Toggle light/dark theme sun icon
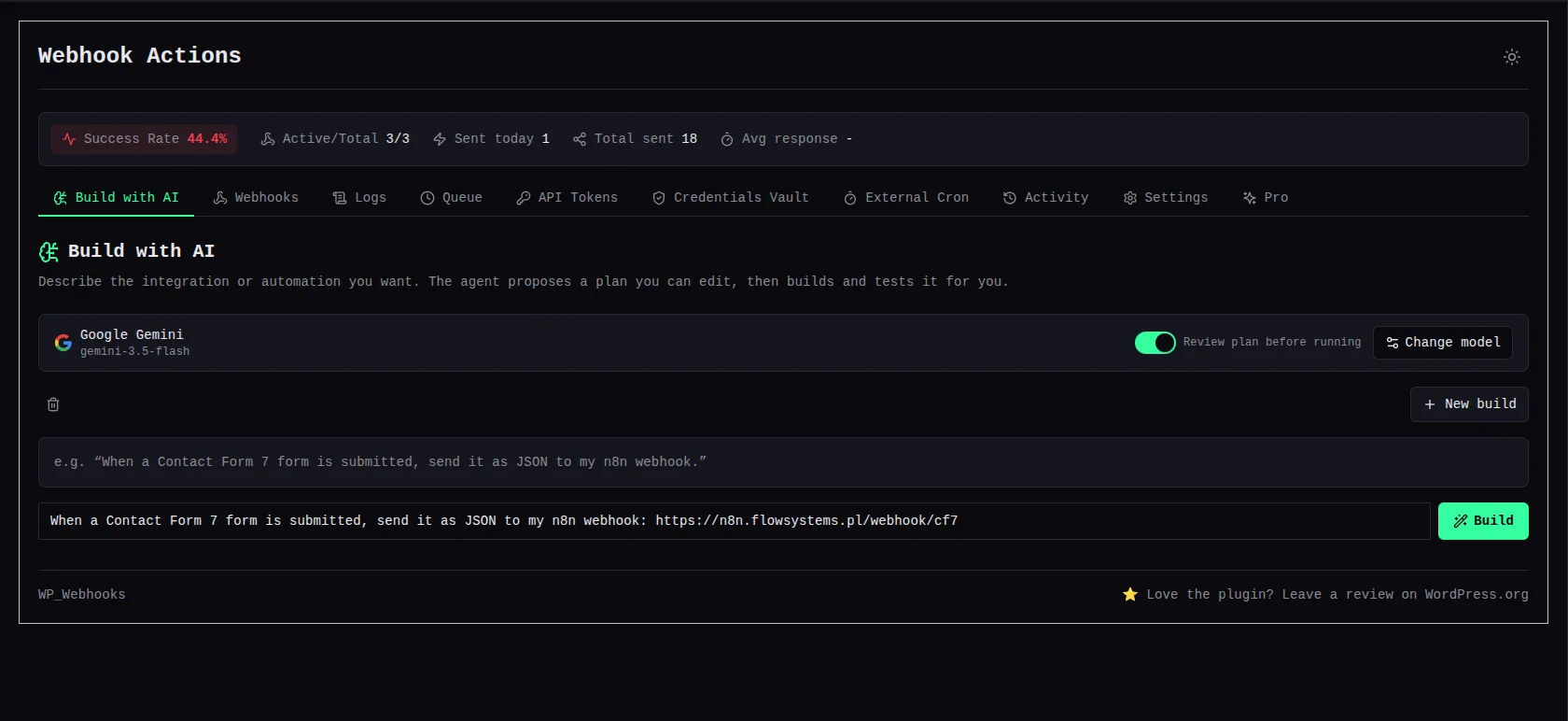 [x=1512, y=57]
